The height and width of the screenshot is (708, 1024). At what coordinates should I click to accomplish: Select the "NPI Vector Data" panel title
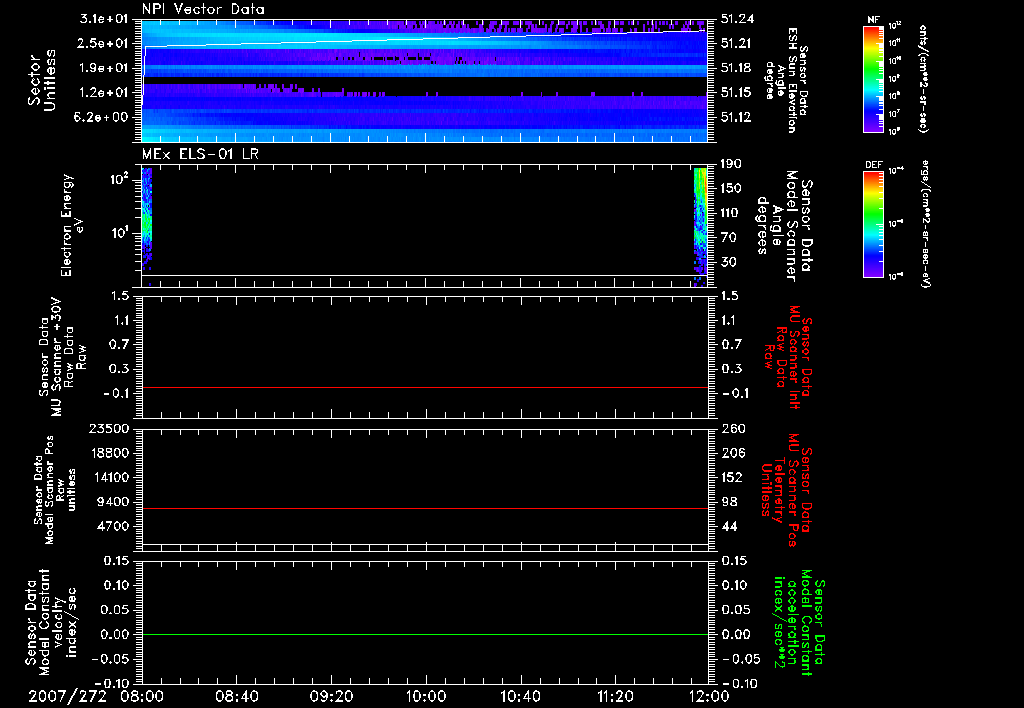pyautogui.click(x=204, y=9)
